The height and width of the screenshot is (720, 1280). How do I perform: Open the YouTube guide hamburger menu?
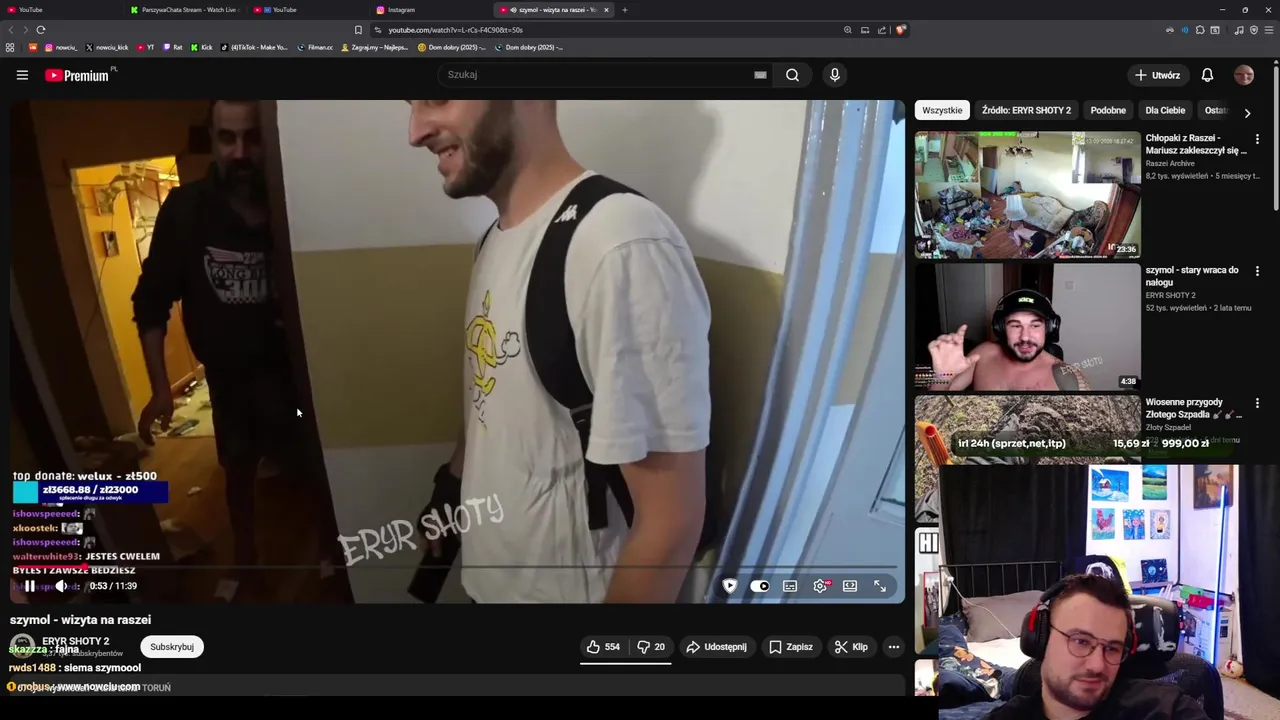[22, 75]
